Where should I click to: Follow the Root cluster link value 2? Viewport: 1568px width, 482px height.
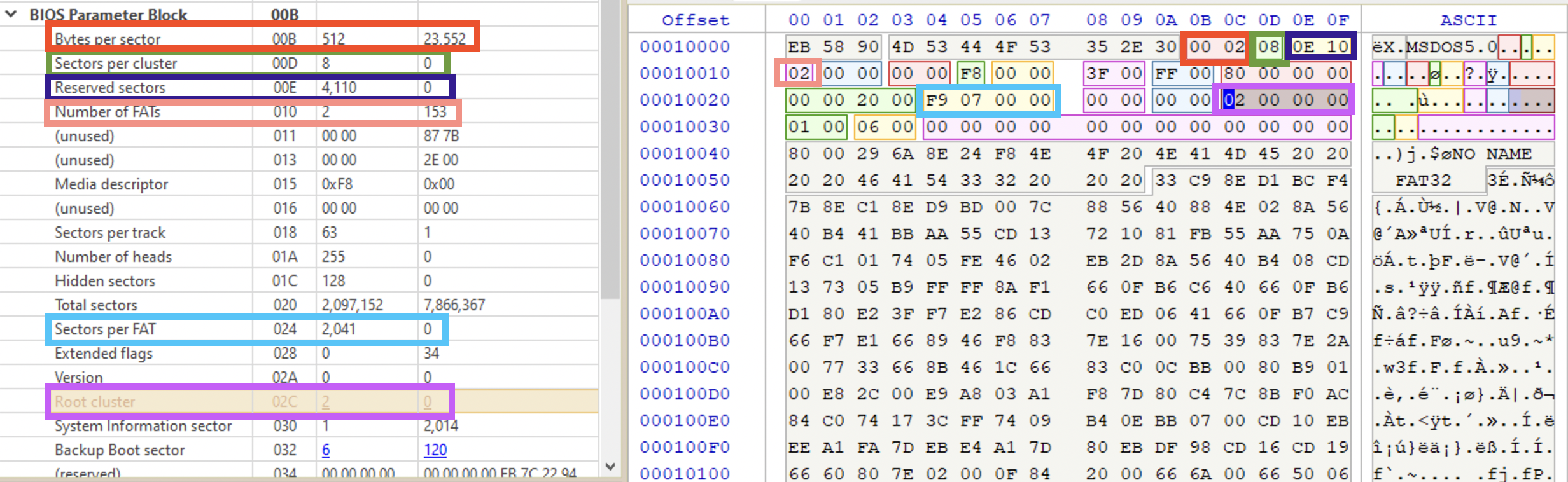point(326,401)
